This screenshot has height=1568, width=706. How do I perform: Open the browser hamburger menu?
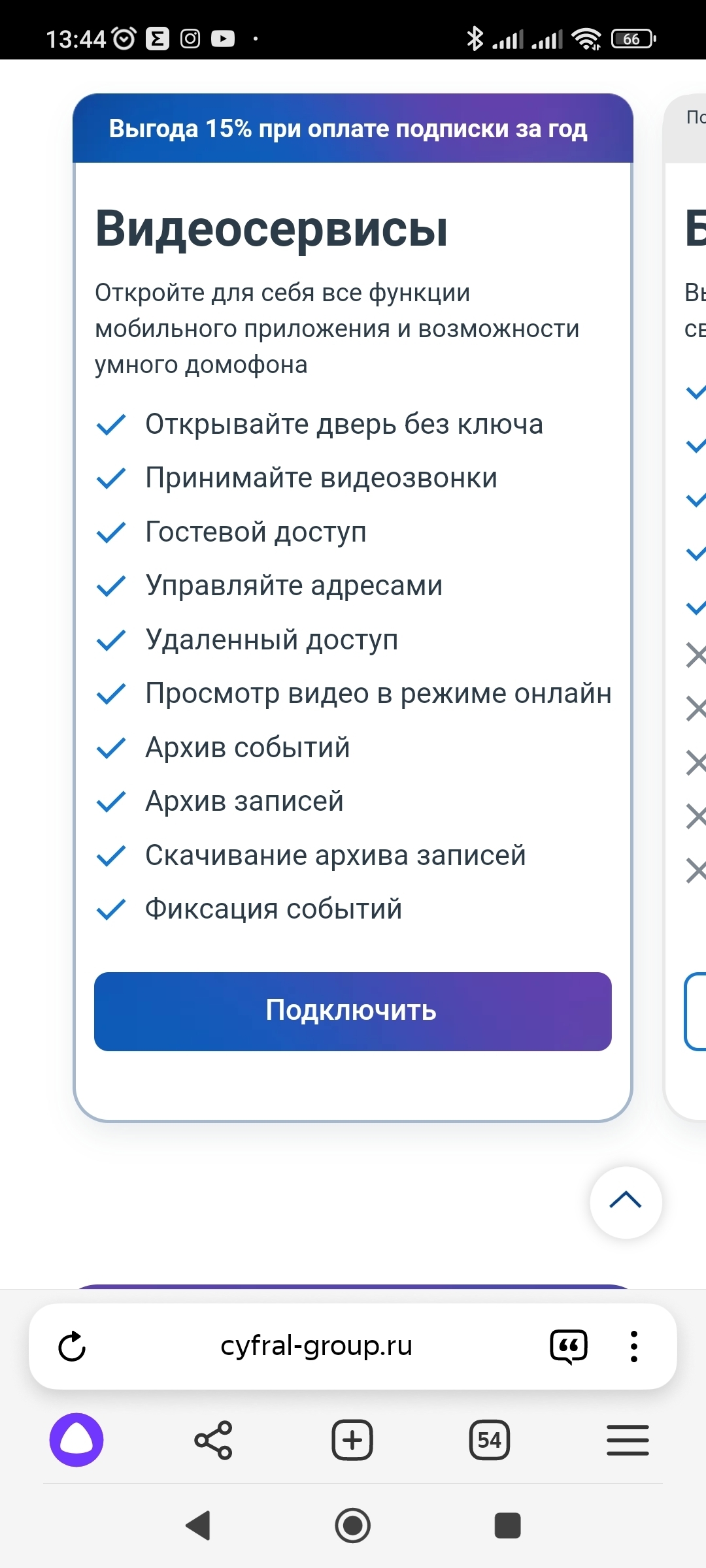pos(628,1440)
